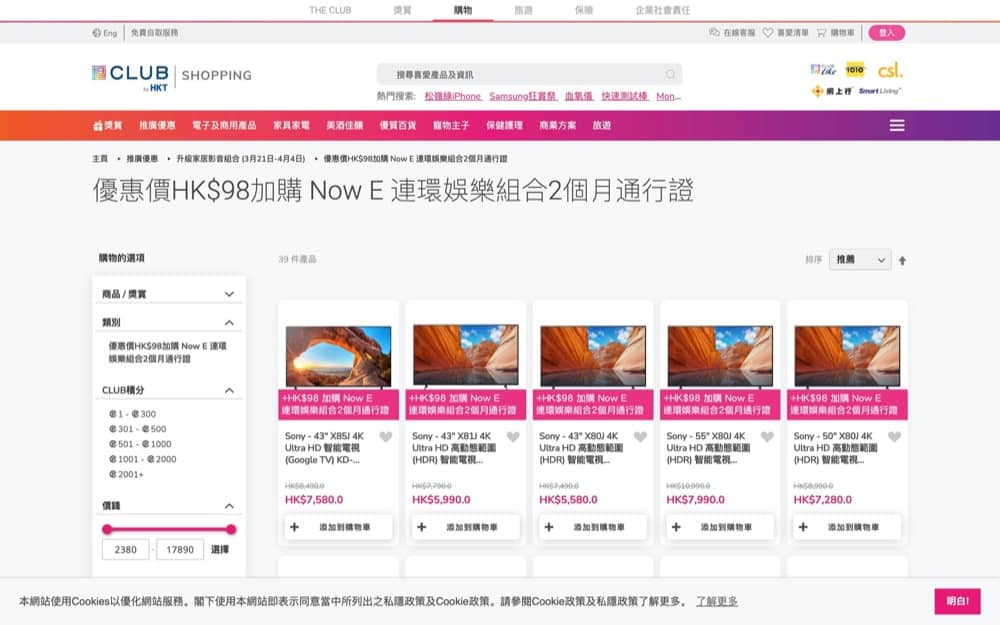
Task: Click hot search link 松鐵線iPhone
Action: [x=452, y=96]
